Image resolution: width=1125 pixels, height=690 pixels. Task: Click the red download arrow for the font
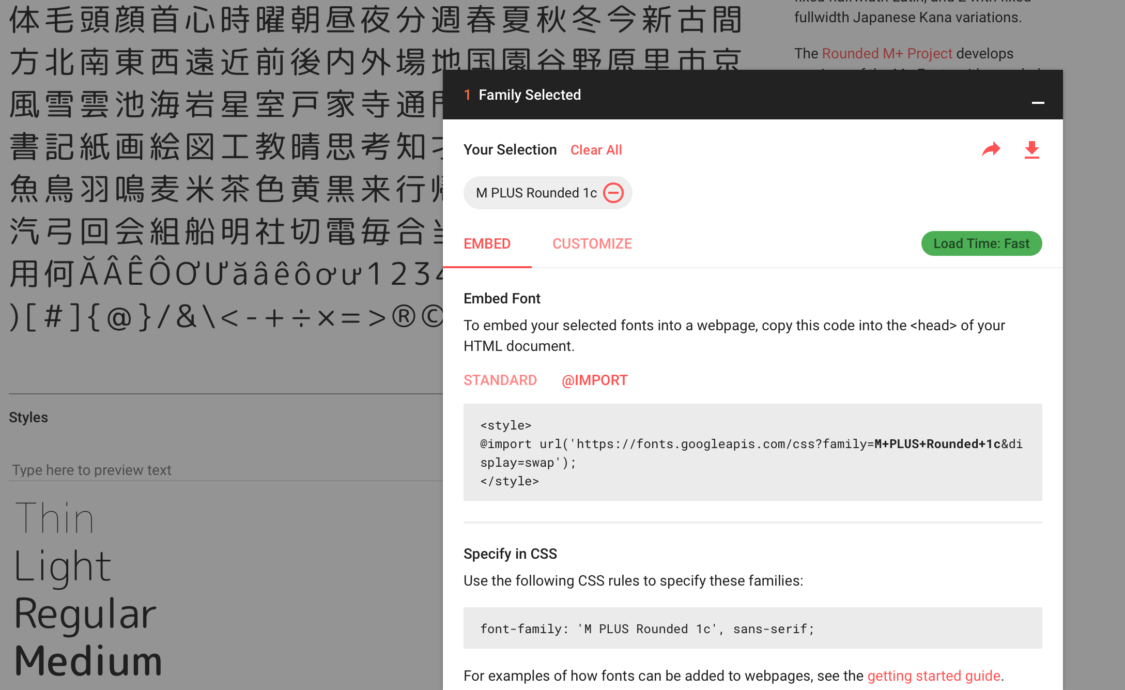[x=1031, y=148]
